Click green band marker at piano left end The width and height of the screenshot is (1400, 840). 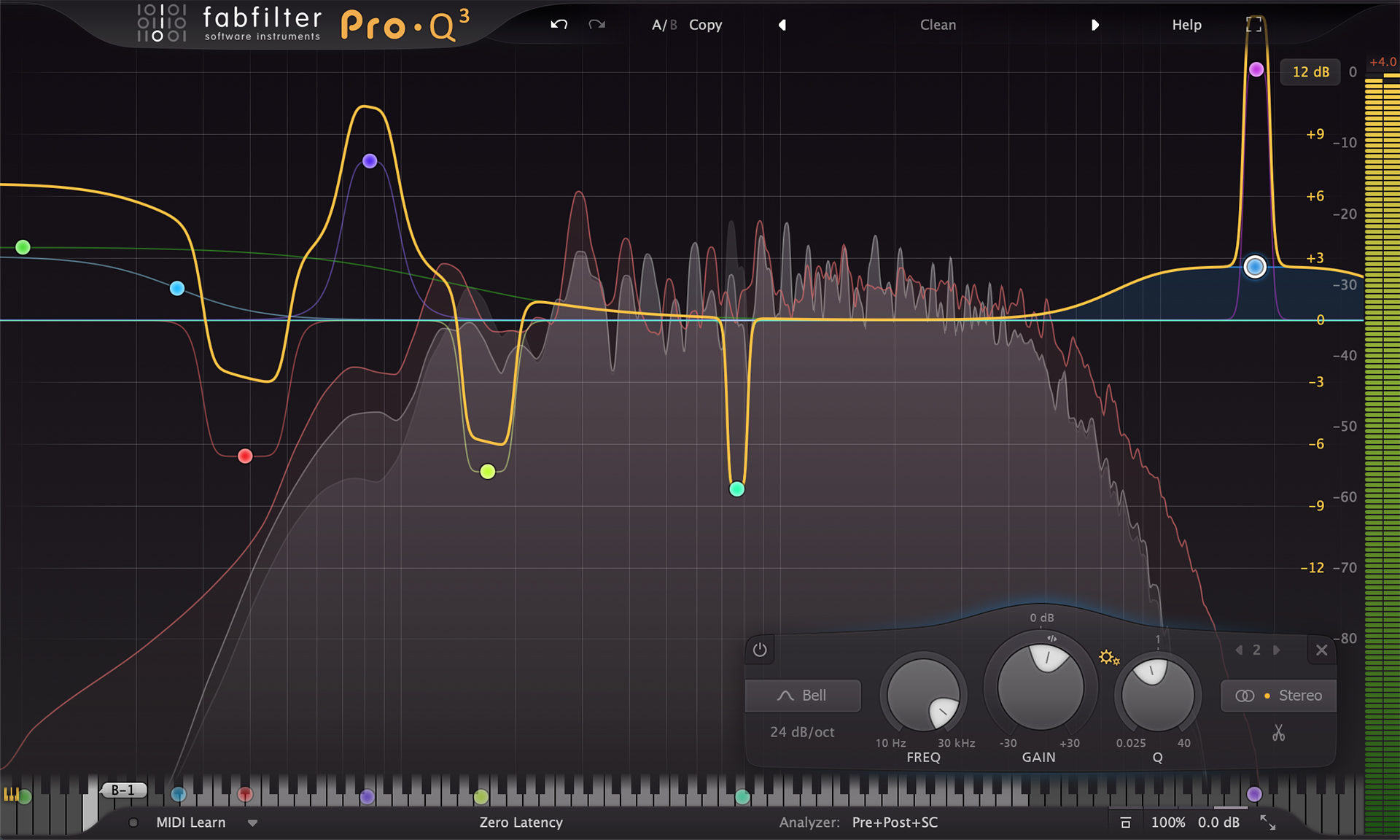pos(25,797)
